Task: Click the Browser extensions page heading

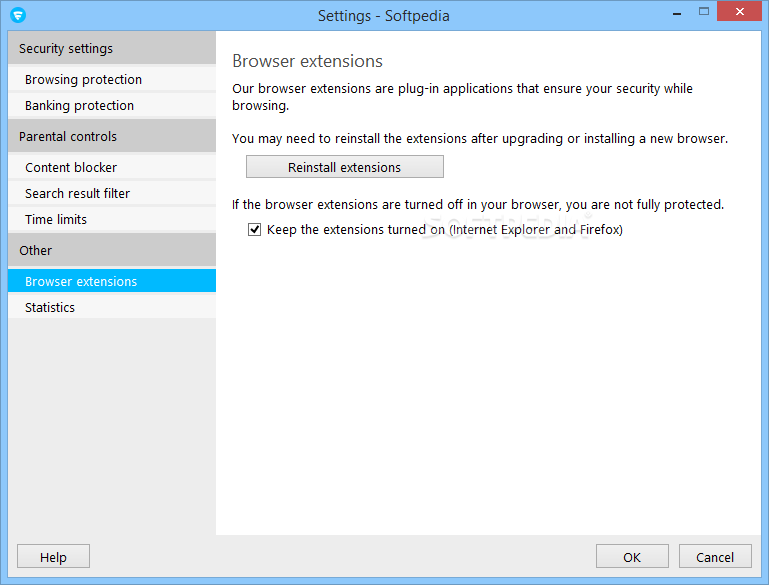Action: pyautogui.click(x=308, y=61)
